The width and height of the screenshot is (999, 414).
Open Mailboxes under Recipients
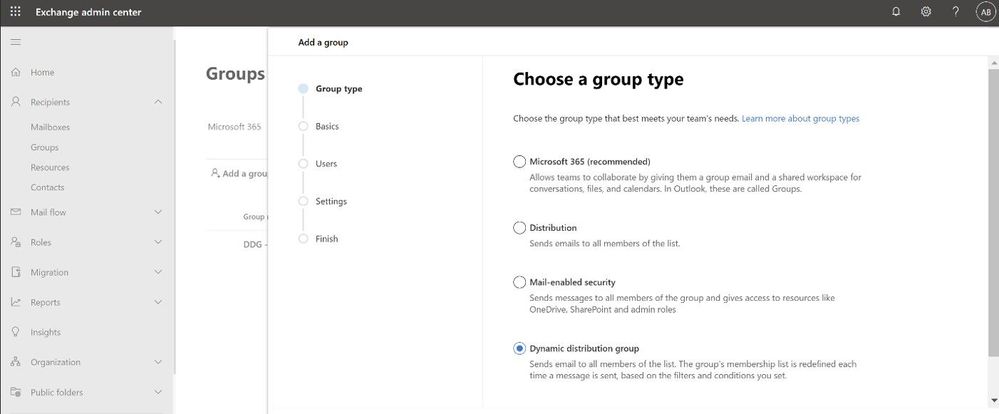[50, 127]
